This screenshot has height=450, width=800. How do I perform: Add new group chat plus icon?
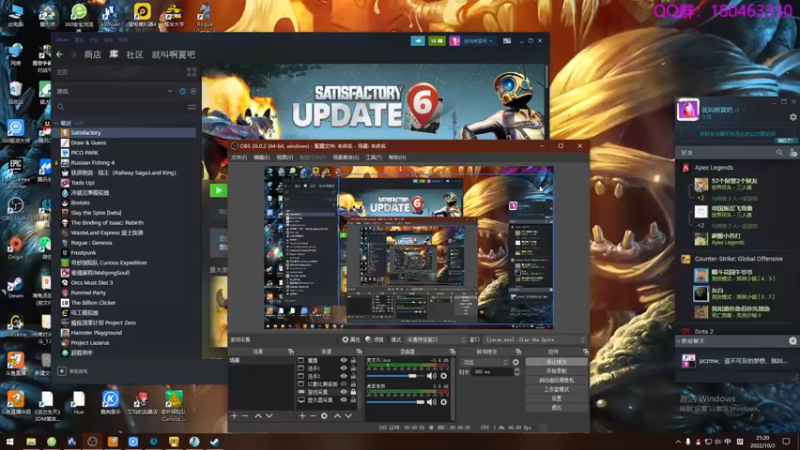click(793, 341)
